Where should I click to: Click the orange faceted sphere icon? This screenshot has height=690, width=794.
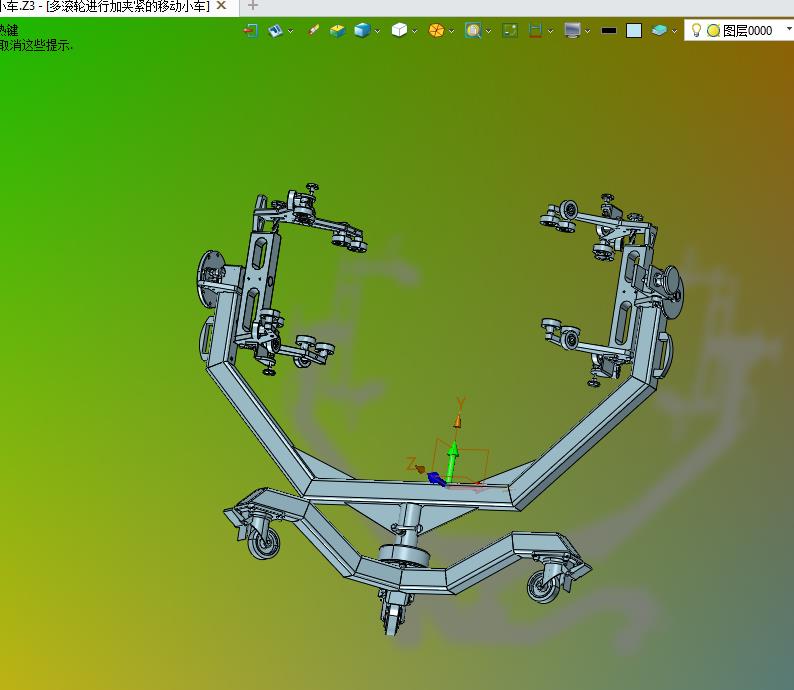[x=436, y=31]
